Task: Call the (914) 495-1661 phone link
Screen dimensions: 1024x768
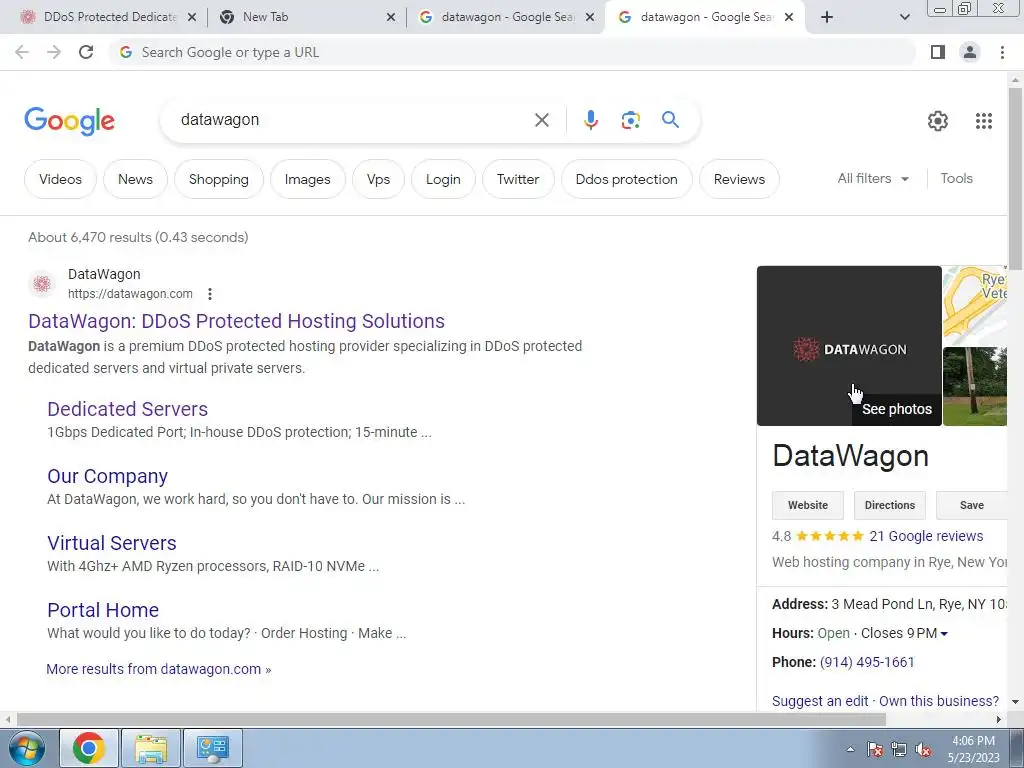Action: (867, 662)
